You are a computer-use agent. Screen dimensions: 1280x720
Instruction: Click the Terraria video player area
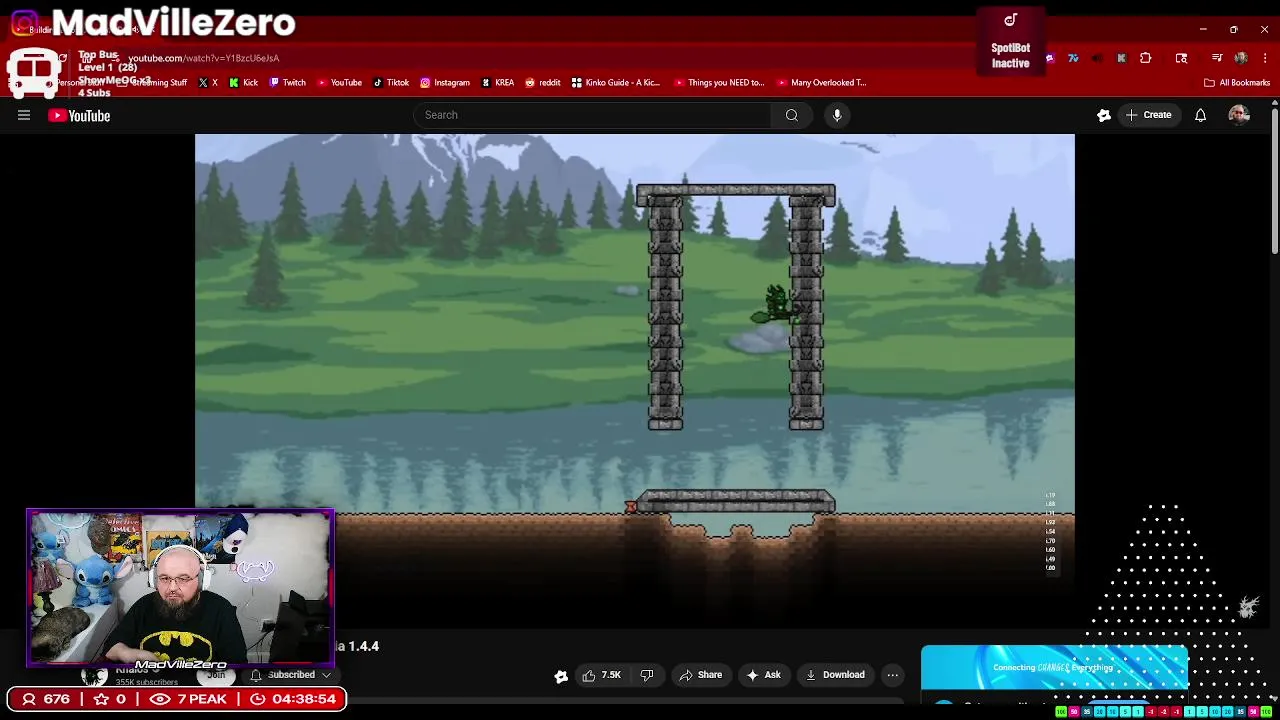click(635, 380)
